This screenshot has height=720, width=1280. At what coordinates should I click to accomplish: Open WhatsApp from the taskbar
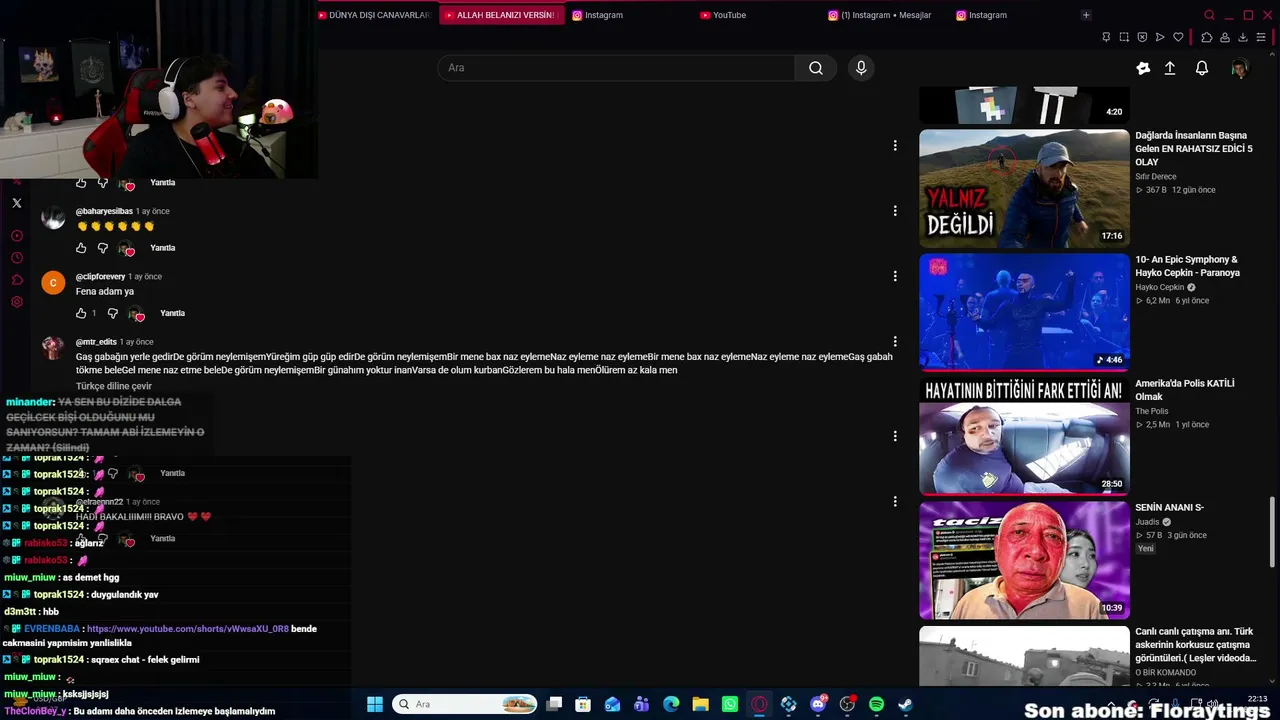tap(730, 704)
